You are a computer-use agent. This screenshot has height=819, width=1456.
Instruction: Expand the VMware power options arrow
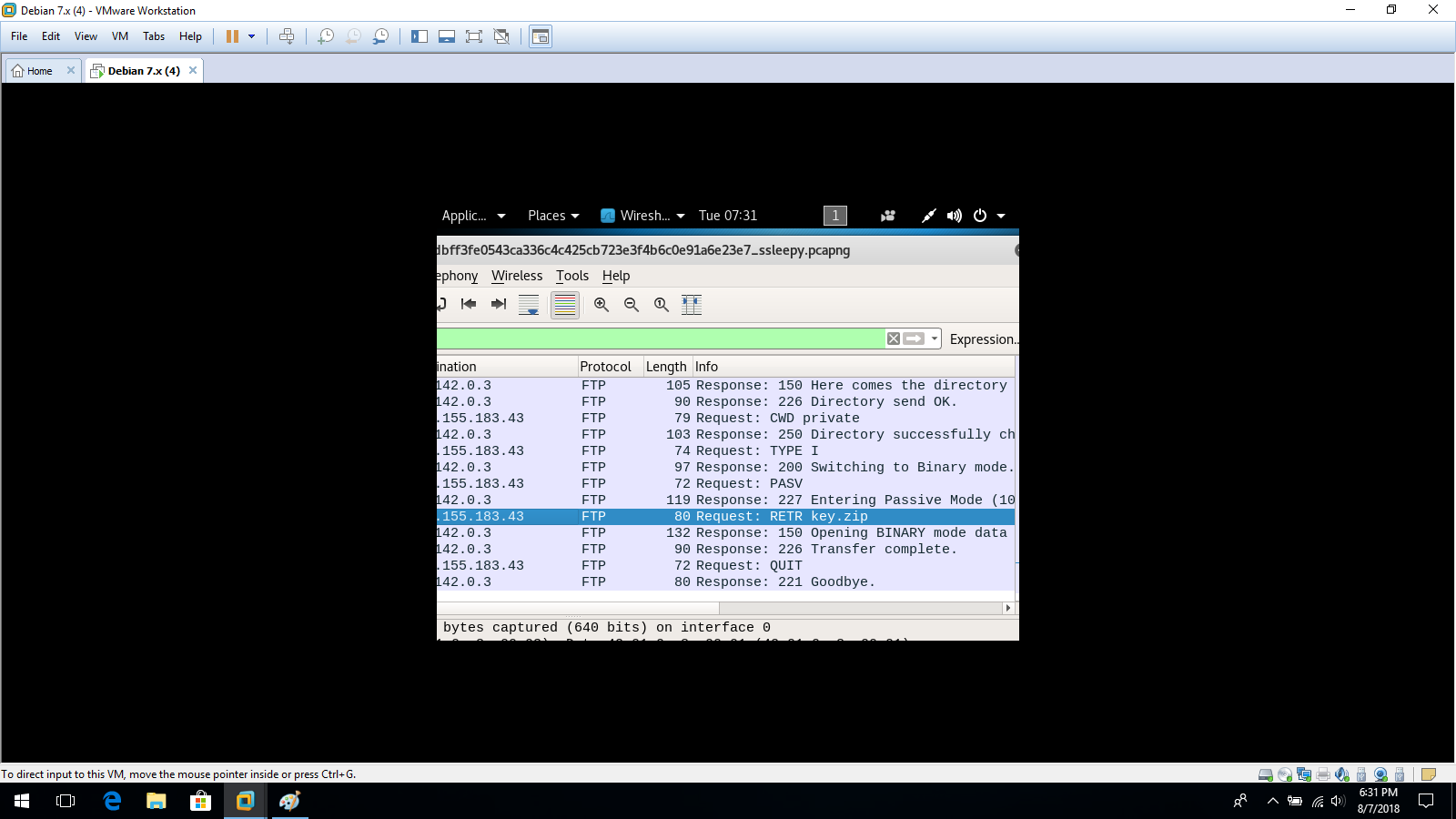pos(252,36)
